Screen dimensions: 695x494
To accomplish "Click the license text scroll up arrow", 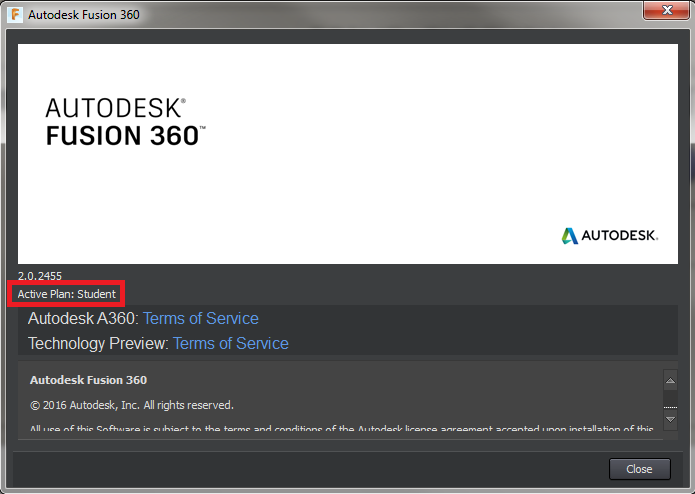I will coord(670,381).
